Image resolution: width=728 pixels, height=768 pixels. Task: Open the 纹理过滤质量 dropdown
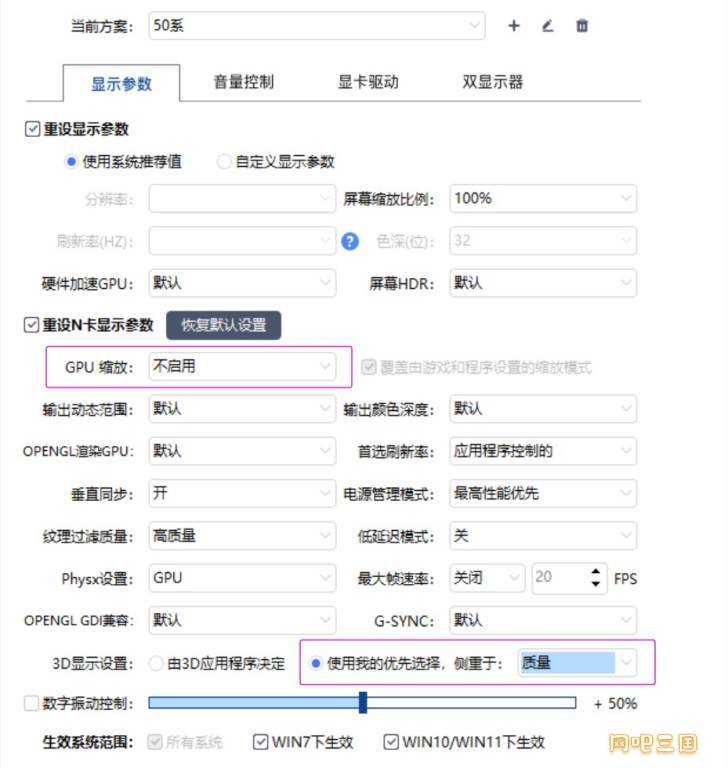point(242,536)
